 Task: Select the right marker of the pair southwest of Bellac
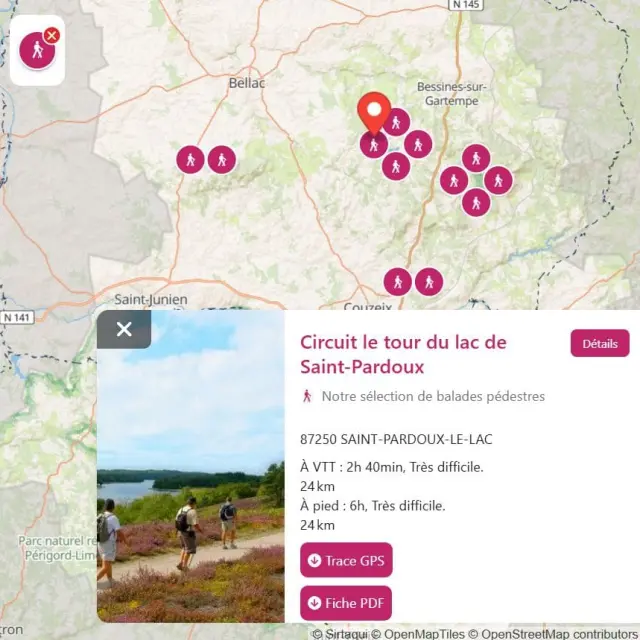[x=221, y=159]
